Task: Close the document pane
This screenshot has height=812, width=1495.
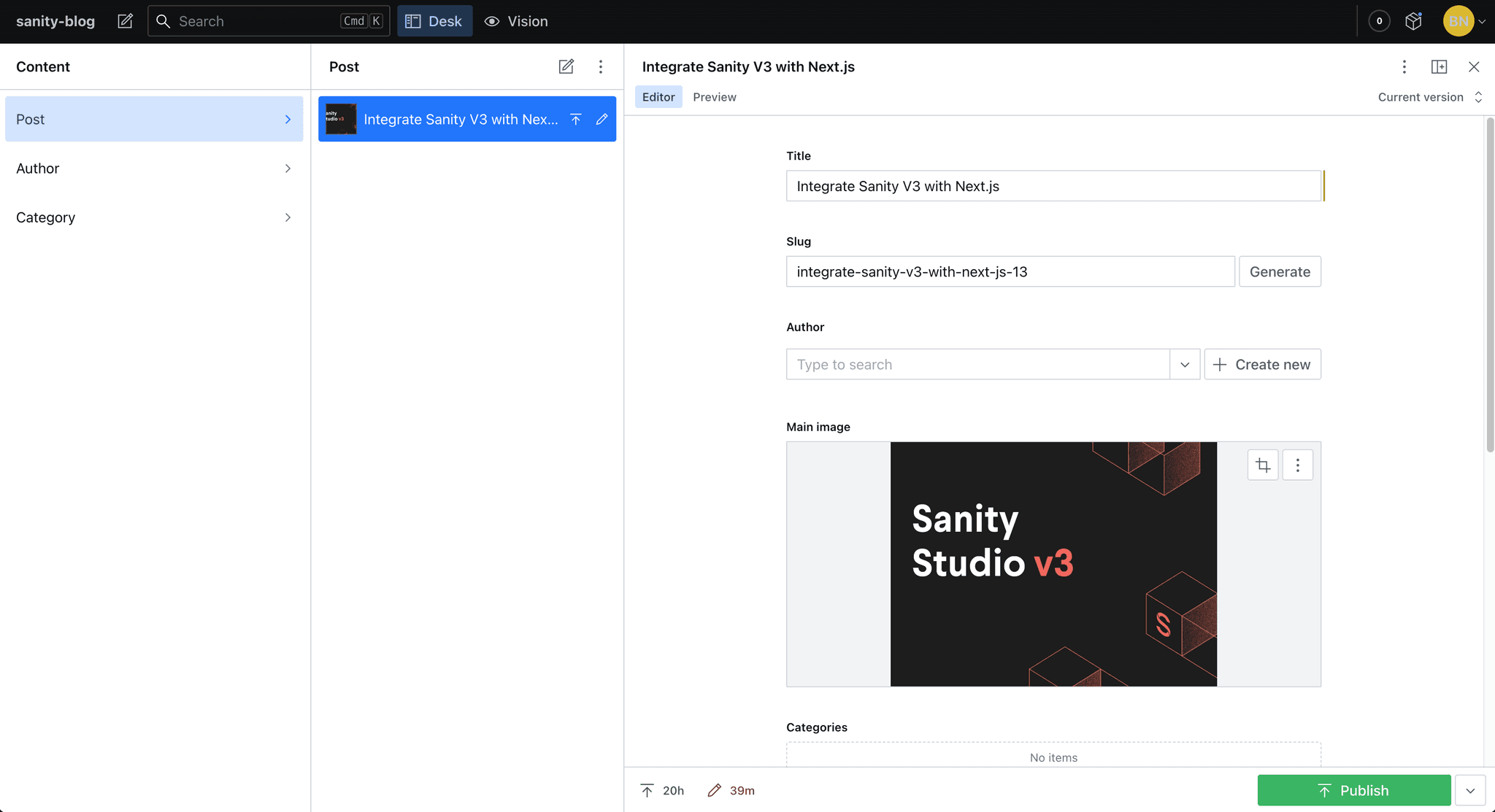Action: click(x=1474, y=66)
